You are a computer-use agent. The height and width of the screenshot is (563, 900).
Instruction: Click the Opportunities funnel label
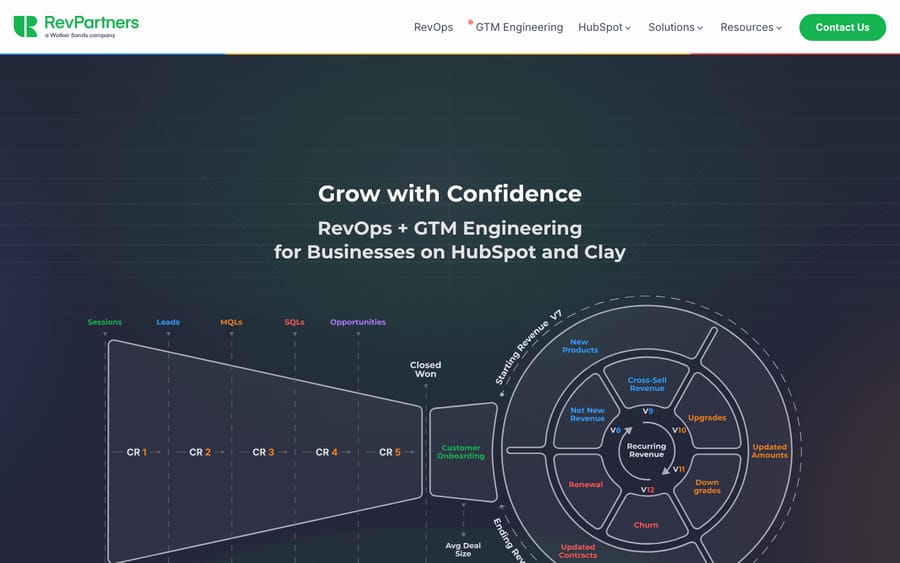[358, 322]
